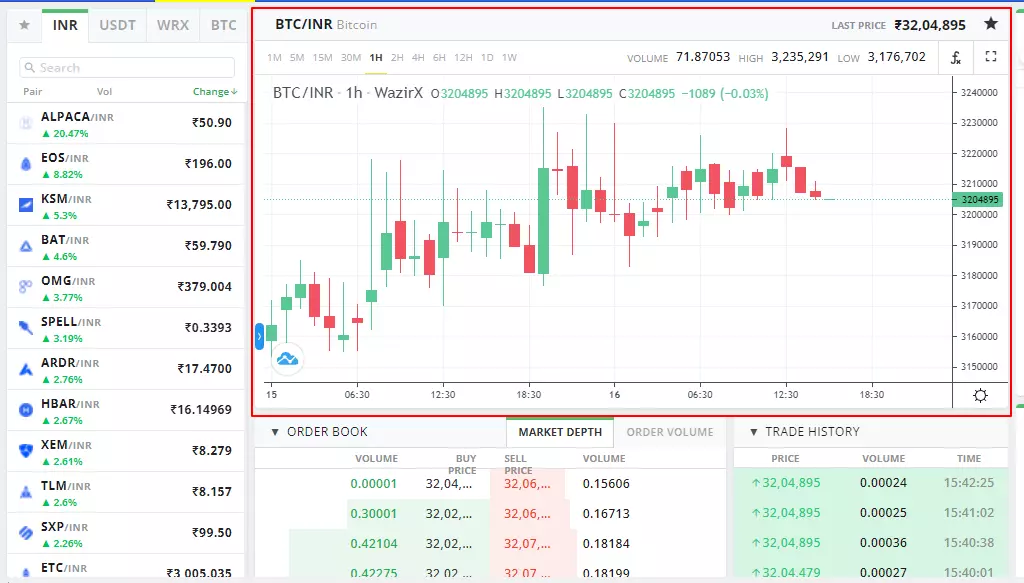The width and height of the screenshot is (1024, 583).
Task: Expand the chart drawing toolbar arrow
Action: tap(259, 337)
